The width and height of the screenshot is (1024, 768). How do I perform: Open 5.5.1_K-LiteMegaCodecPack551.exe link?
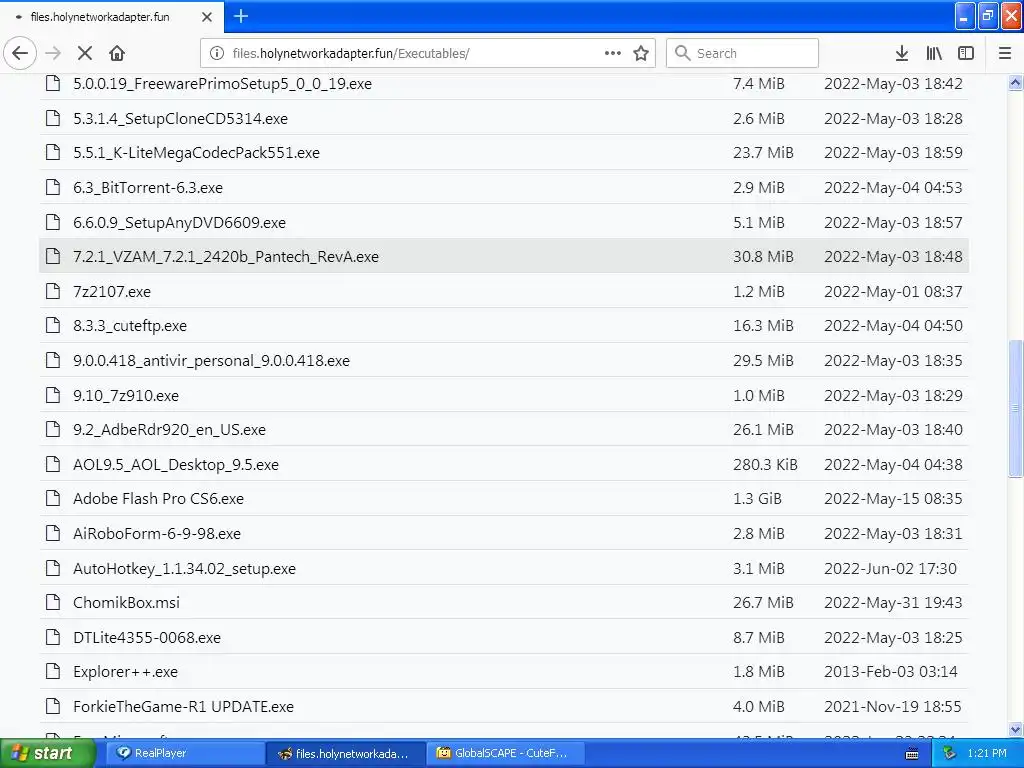click(196, 153)
